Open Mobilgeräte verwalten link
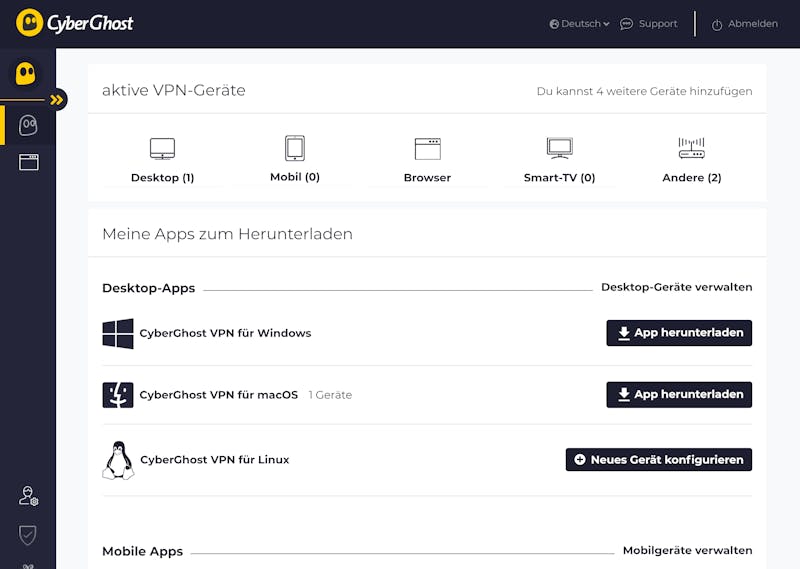This screenshot has height=569, width=800. 687,551
